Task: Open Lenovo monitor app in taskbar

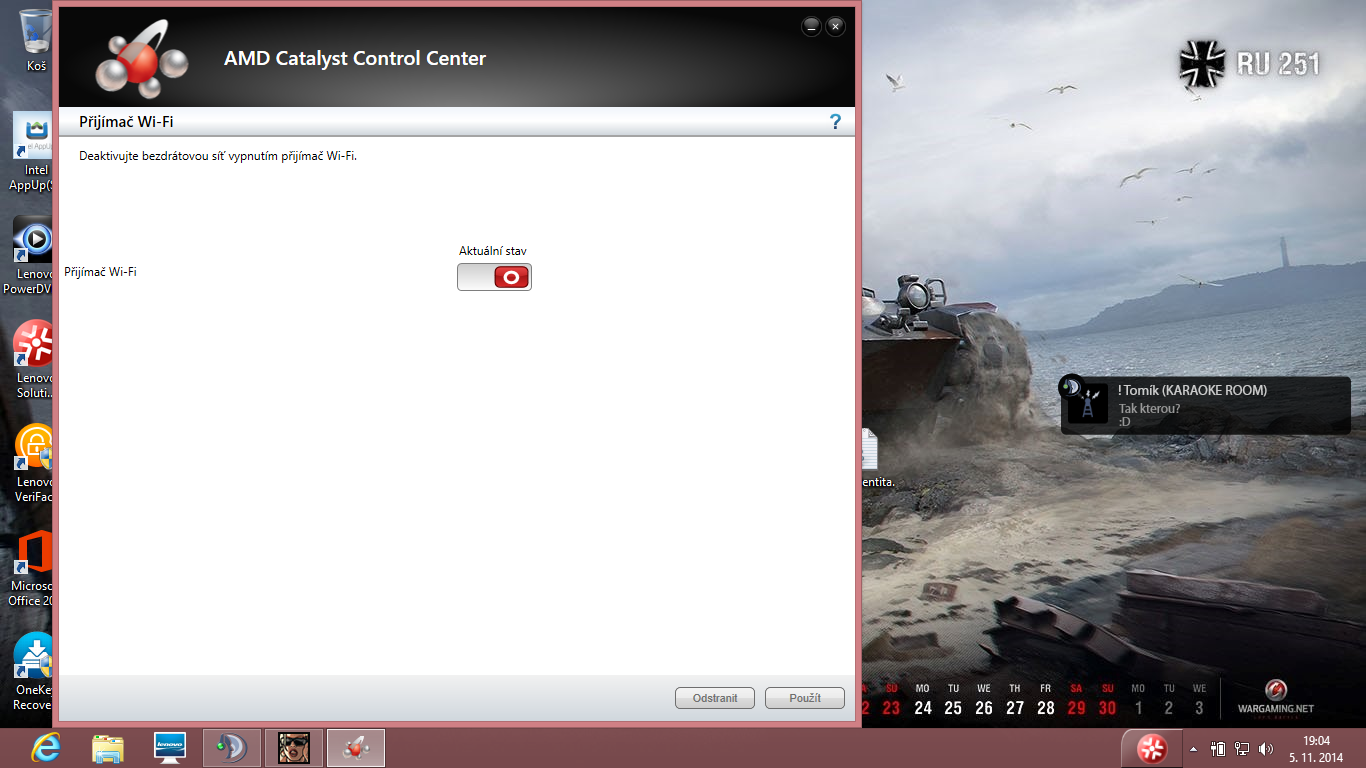Action: click(x=170, y=748)
